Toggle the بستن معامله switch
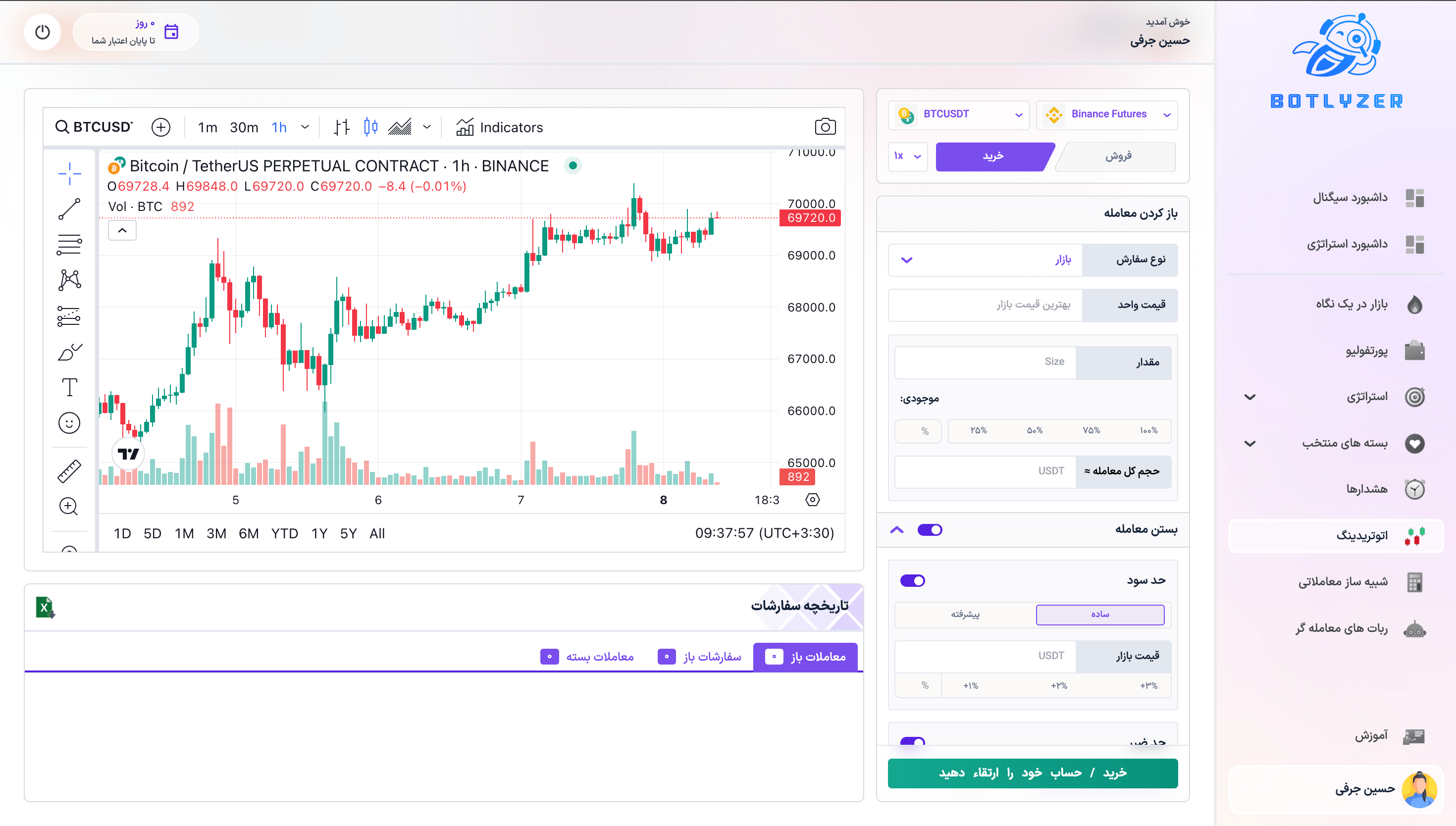Image resolution: width=1456 pixels, height=826 pixels. coord(930,530)
